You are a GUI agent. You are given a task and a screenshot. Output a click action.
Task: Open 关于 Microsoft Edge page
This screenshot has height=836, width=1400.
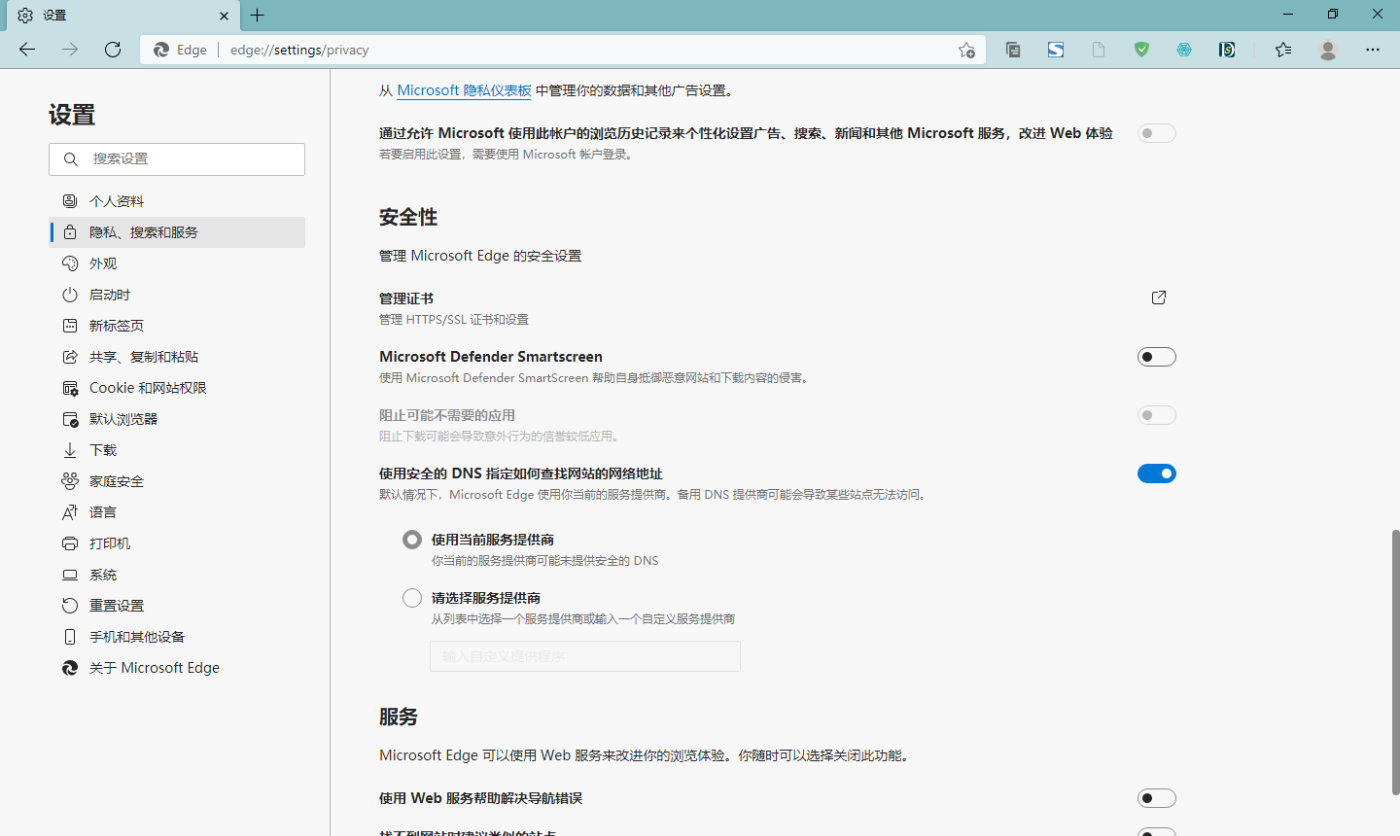point(177,668)
